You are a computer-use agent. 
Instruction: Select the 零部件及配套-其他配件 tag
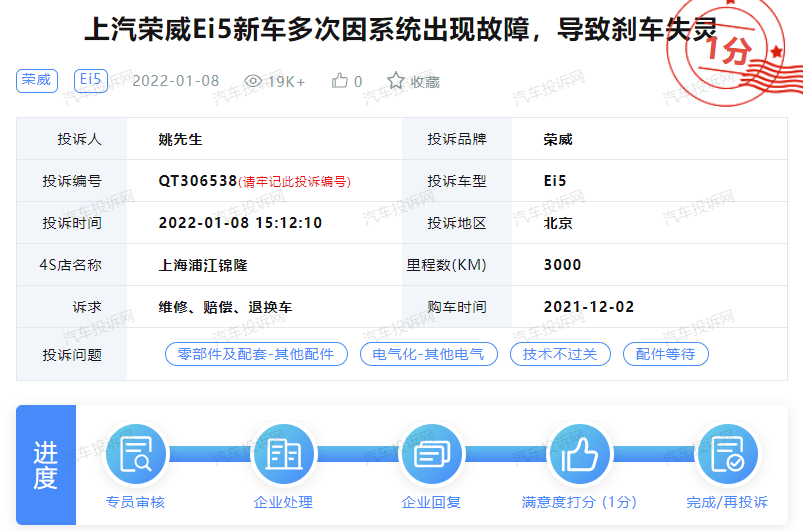tap(256, 354)
